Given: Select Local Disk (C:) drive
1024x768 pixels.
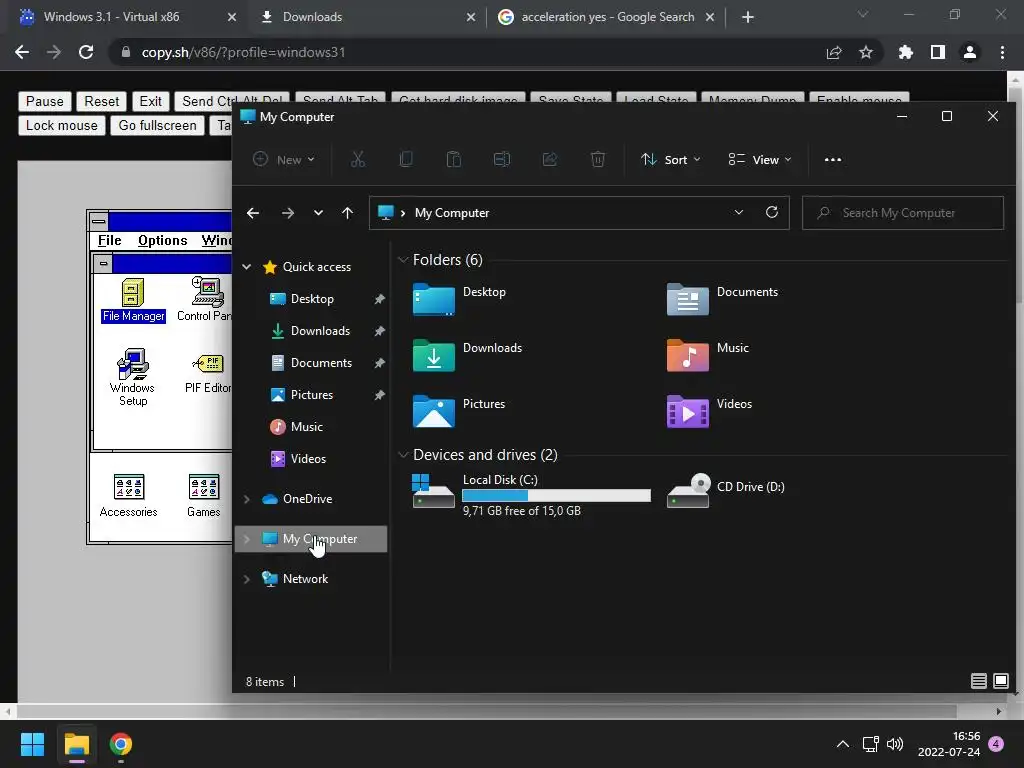Looking at the screenshot, I should pos(532,494).
